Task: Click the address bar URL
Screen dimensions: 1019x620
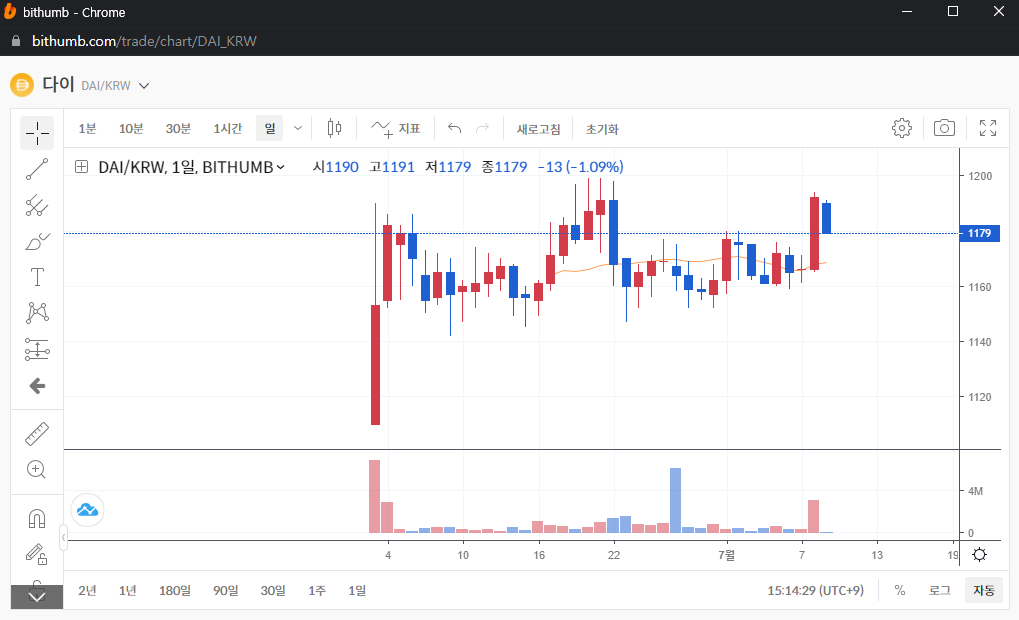Action: click(x=144, y=41)
